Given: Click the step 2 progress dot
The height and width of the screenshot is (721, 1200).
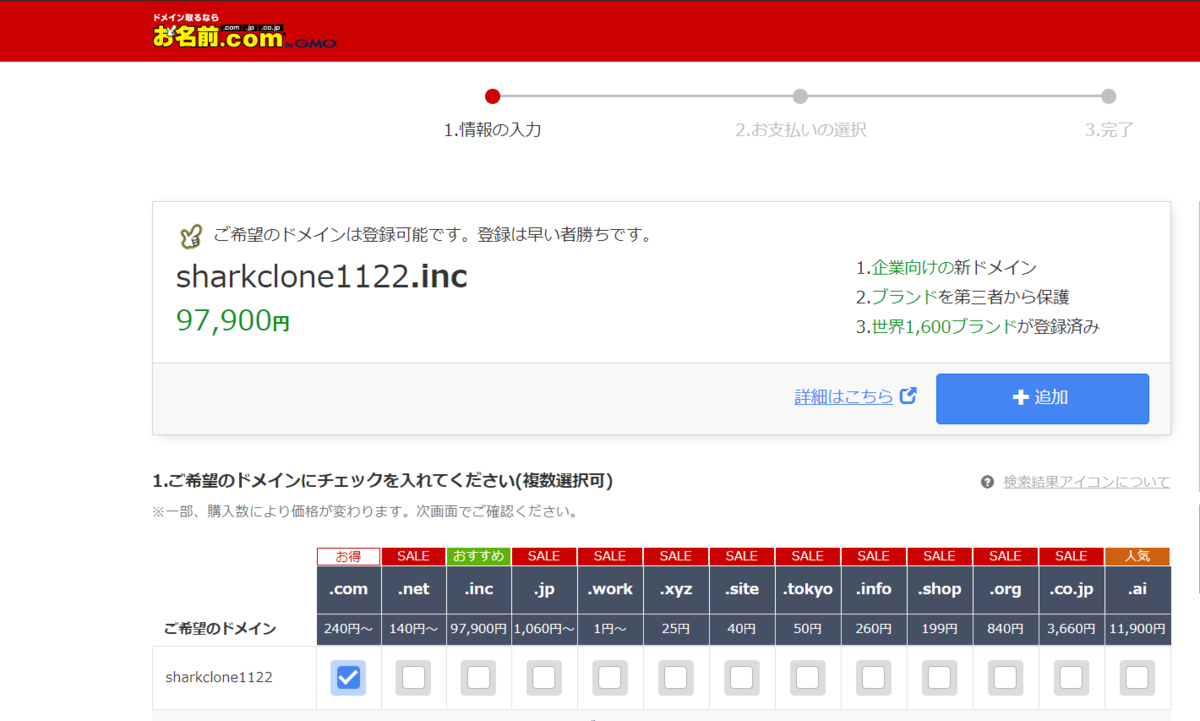Looking at the screenshot, I should (x=800, y=97).
